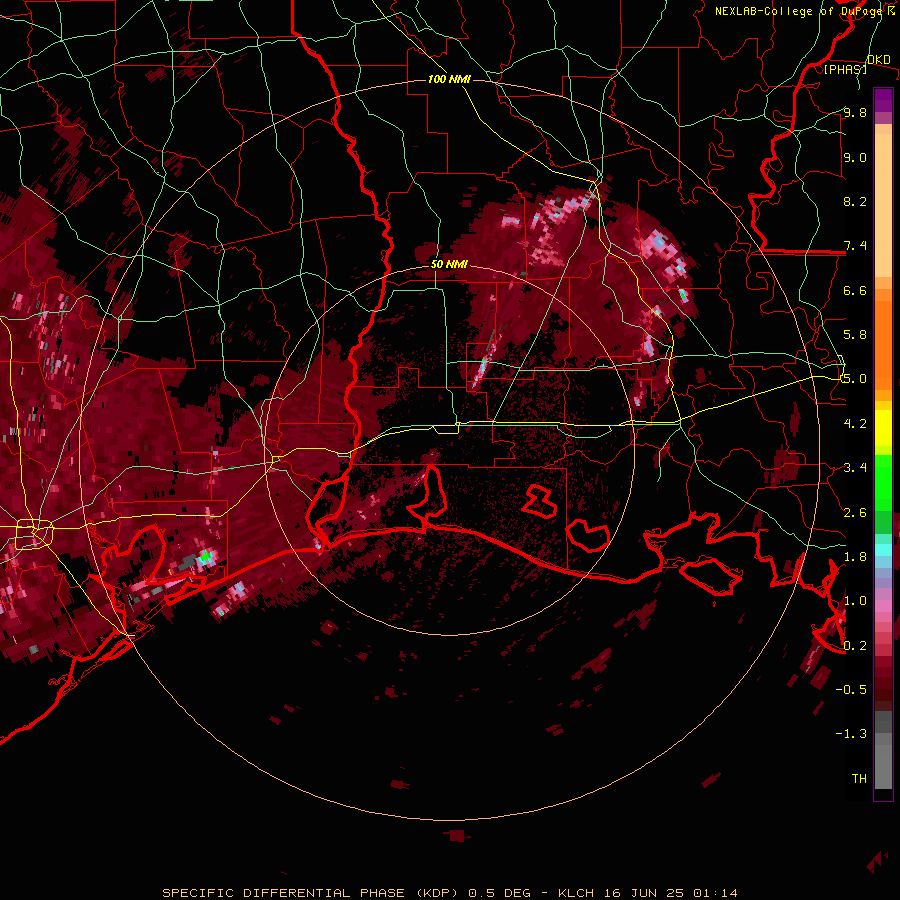Click the -1.3 scale value

[x=851, y=734]
